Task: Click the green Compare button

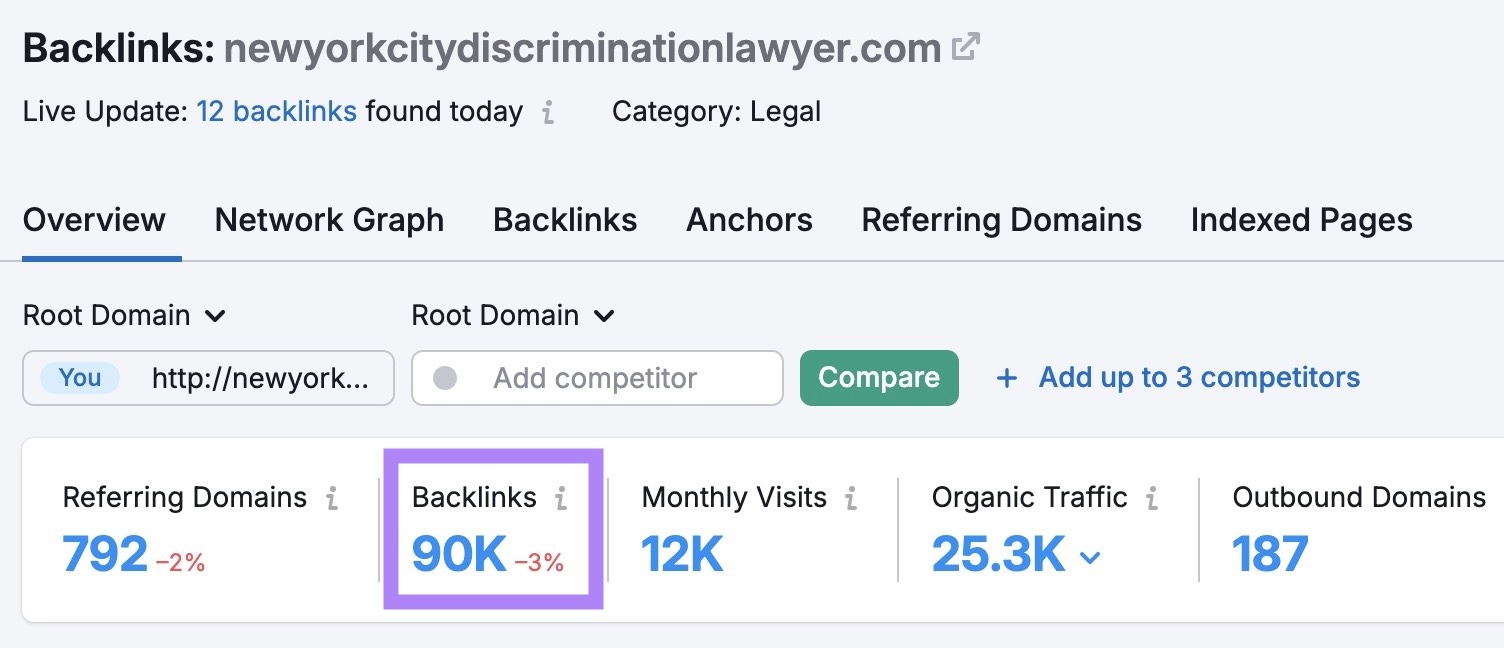Action: [879, 378]
